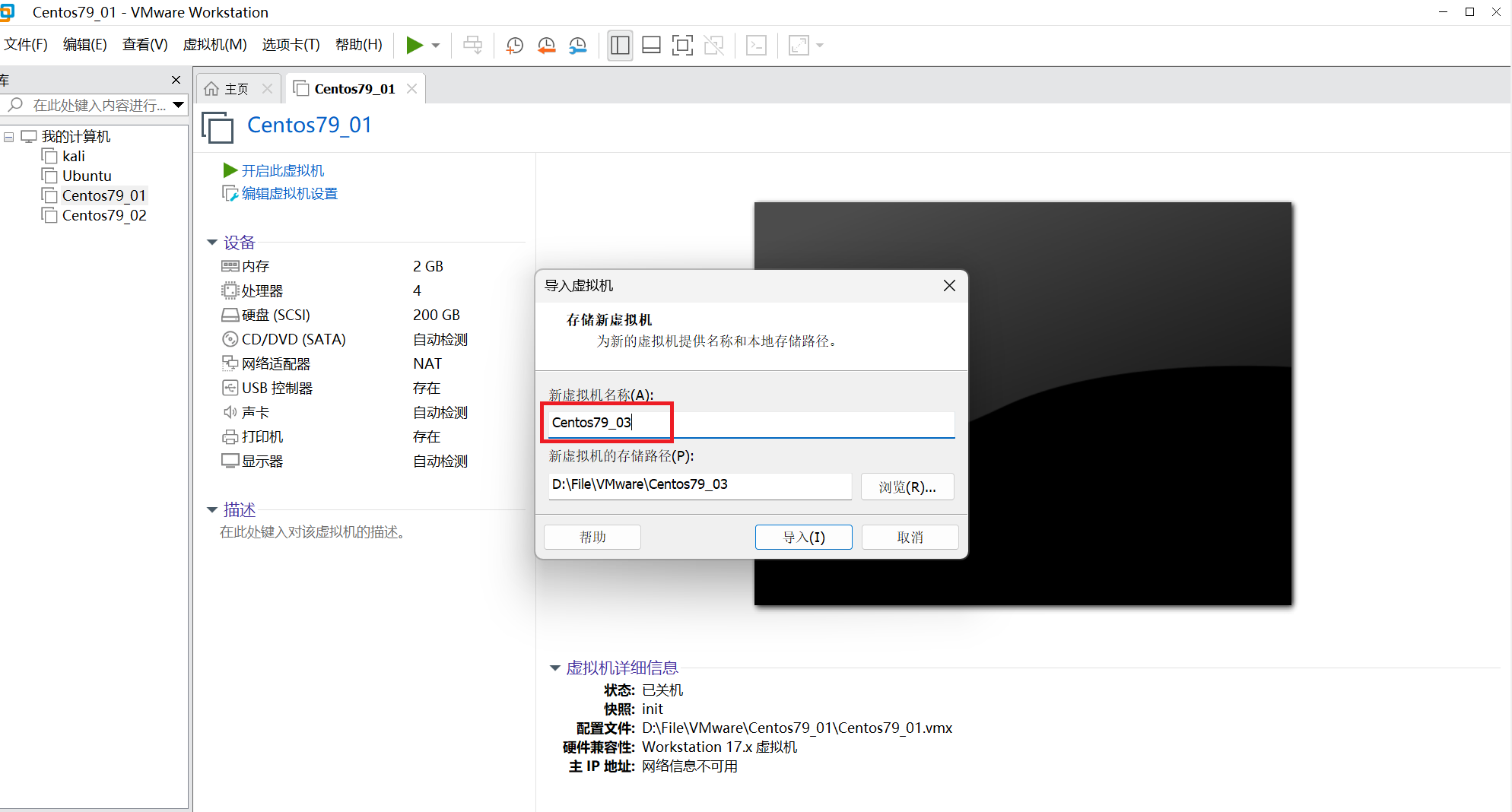Click the send Ctrl+Alt+Del toolbar icon
The height and width of the screenshot is (812, 1512).
tap(472, 46)
